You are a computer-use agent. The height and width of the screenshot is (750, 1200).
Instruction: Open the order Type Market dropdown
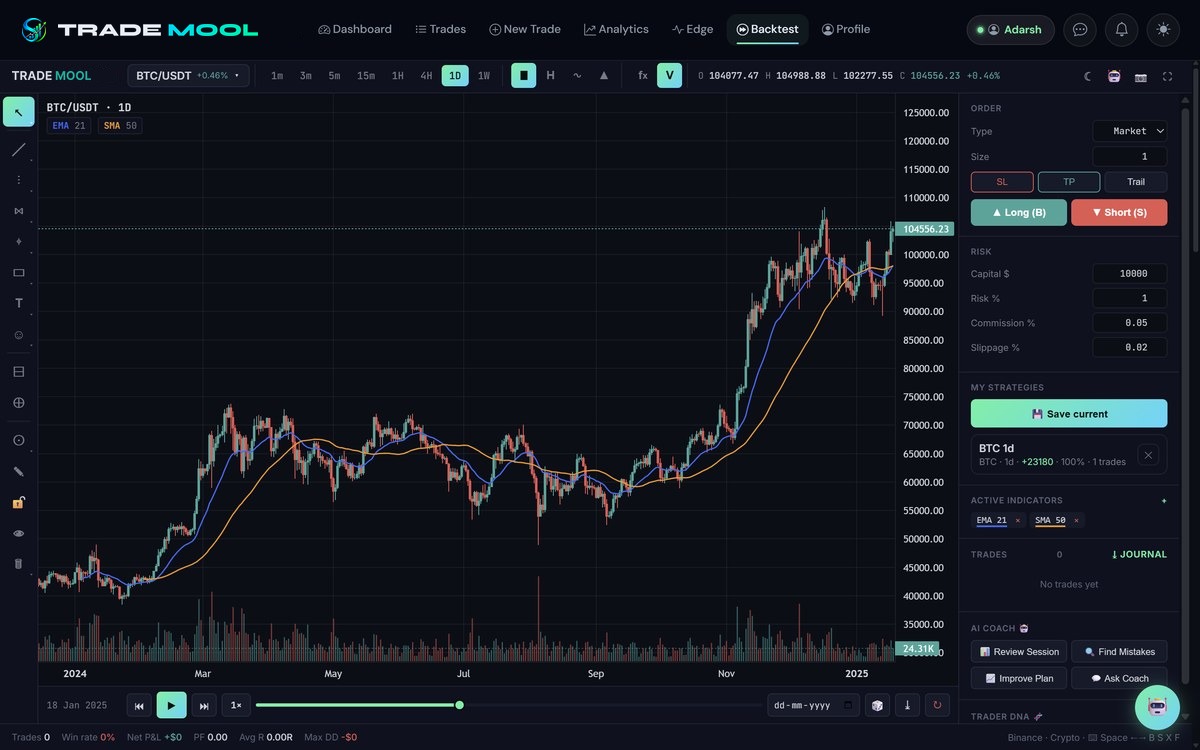click(x=1130, y=131)
